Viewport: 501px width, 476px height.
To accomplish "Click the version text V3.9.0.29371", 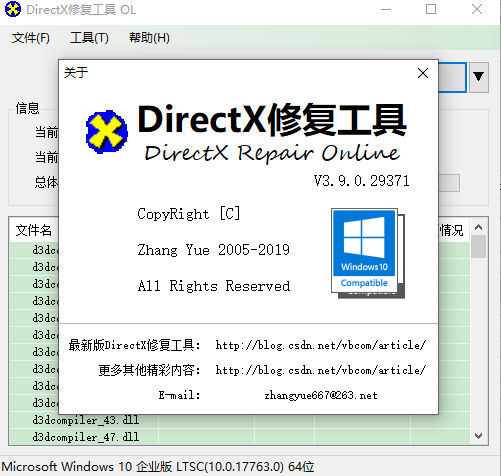I will point(362,181).
